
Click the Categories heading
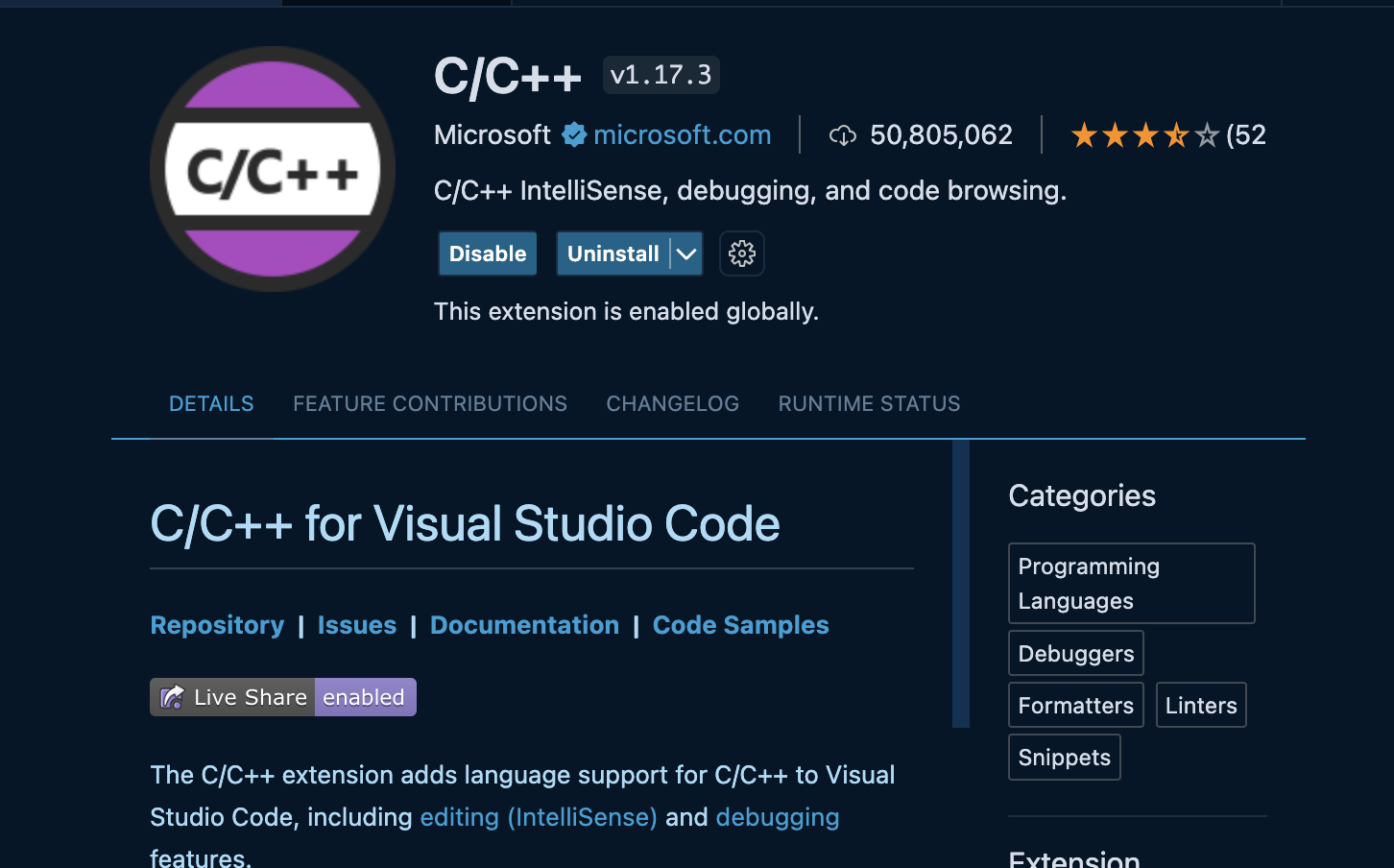point(1082,495)
